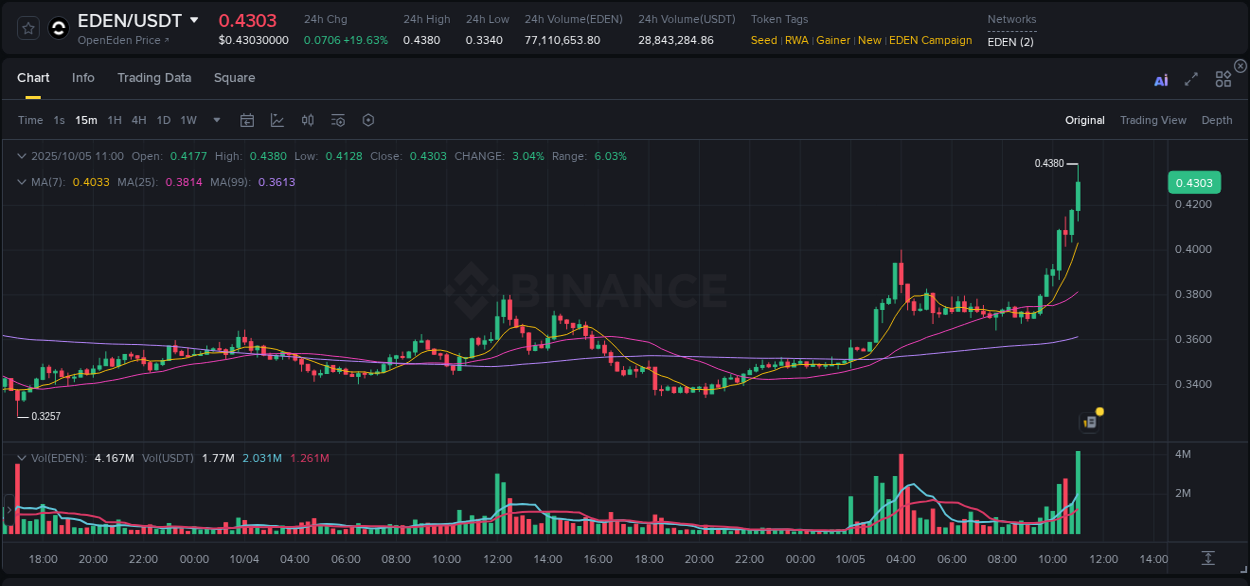Image resolution: width=1250 pixels, height=586 pixels.
Task: Expand the chart with fullscreen arrows icon
Action: (1191, 79)
